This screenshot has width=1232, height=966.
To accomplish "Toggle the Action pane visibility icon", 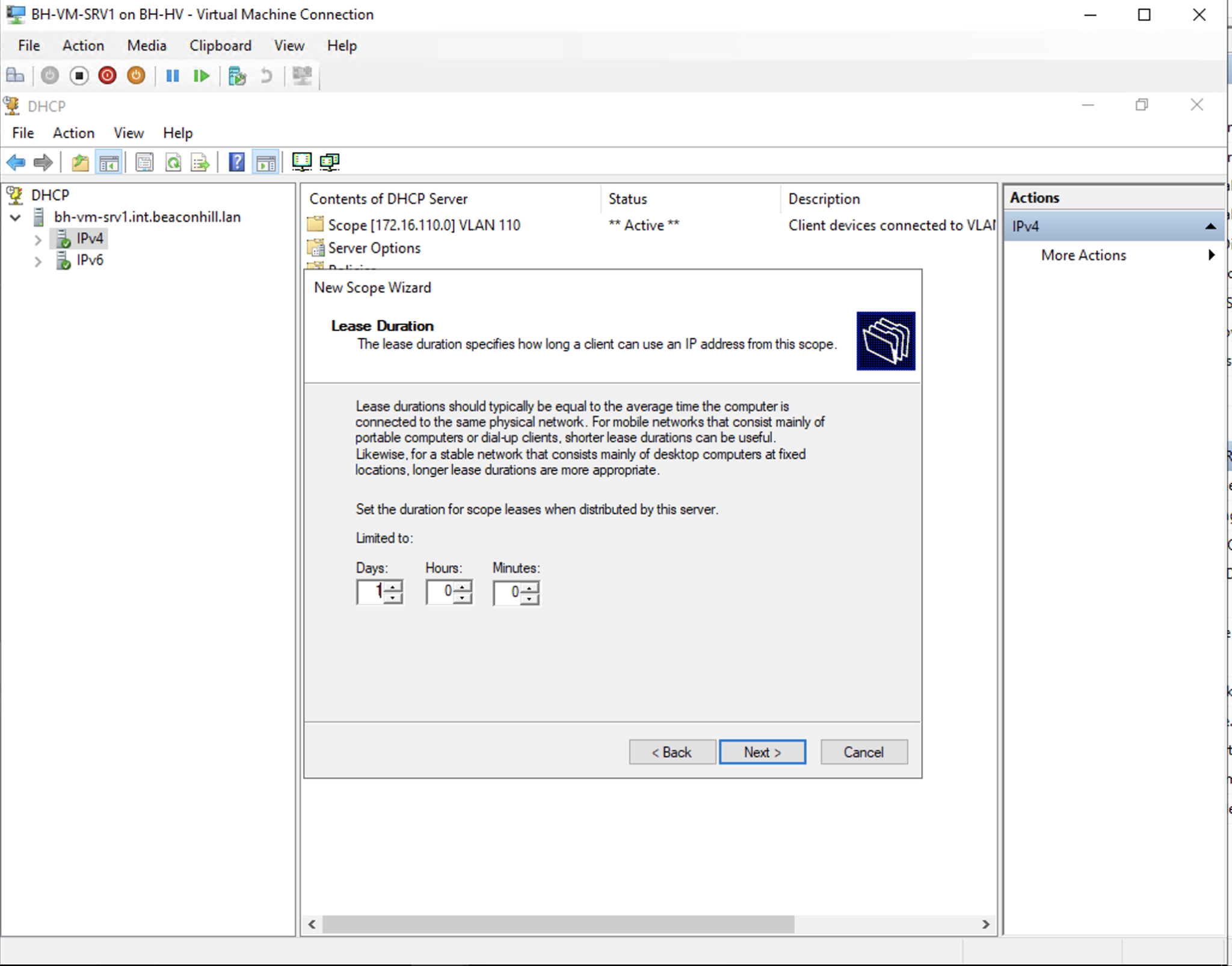I will click(x=266, y=162).
